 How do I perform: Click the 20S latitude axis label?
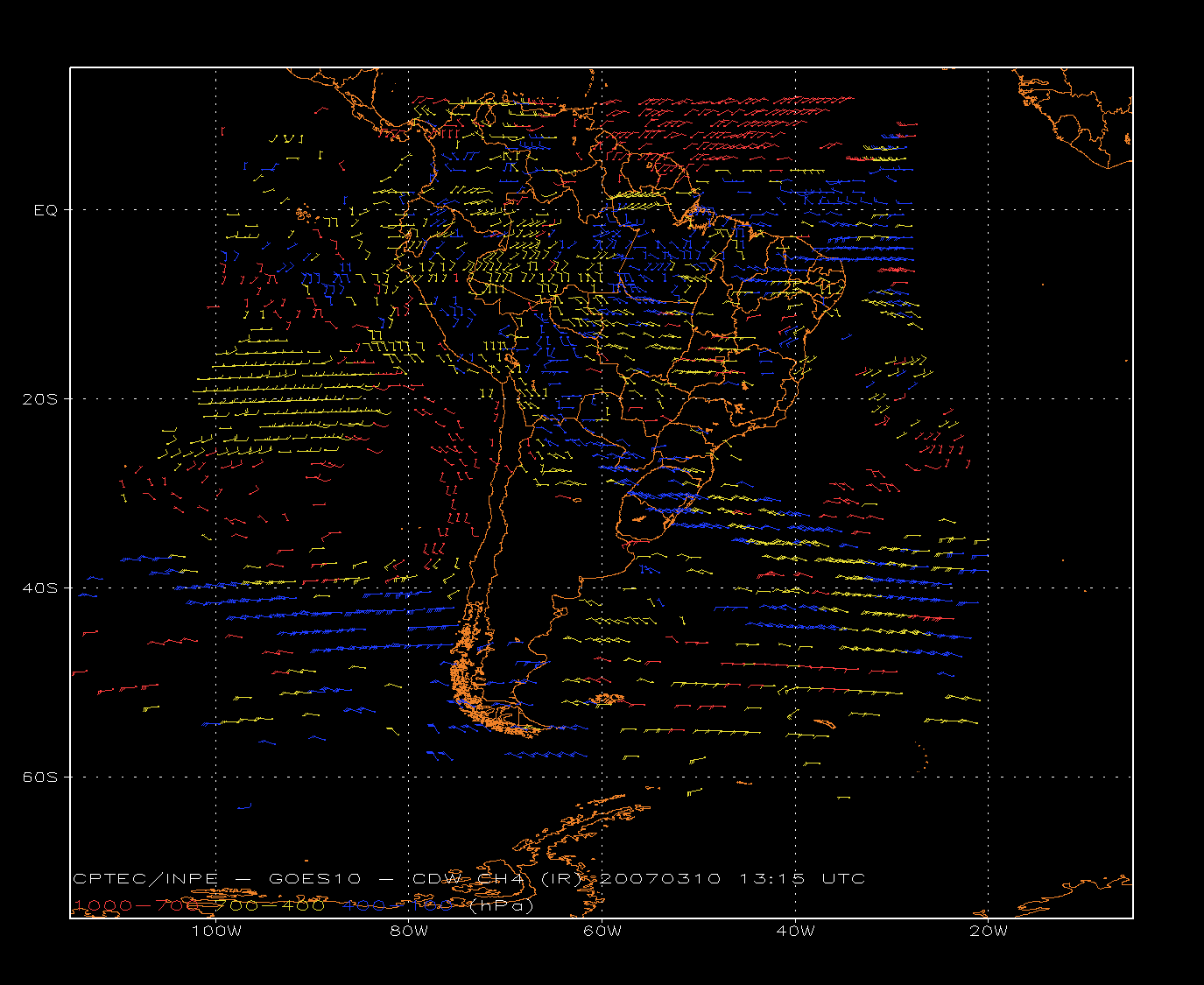click(39, 399)
